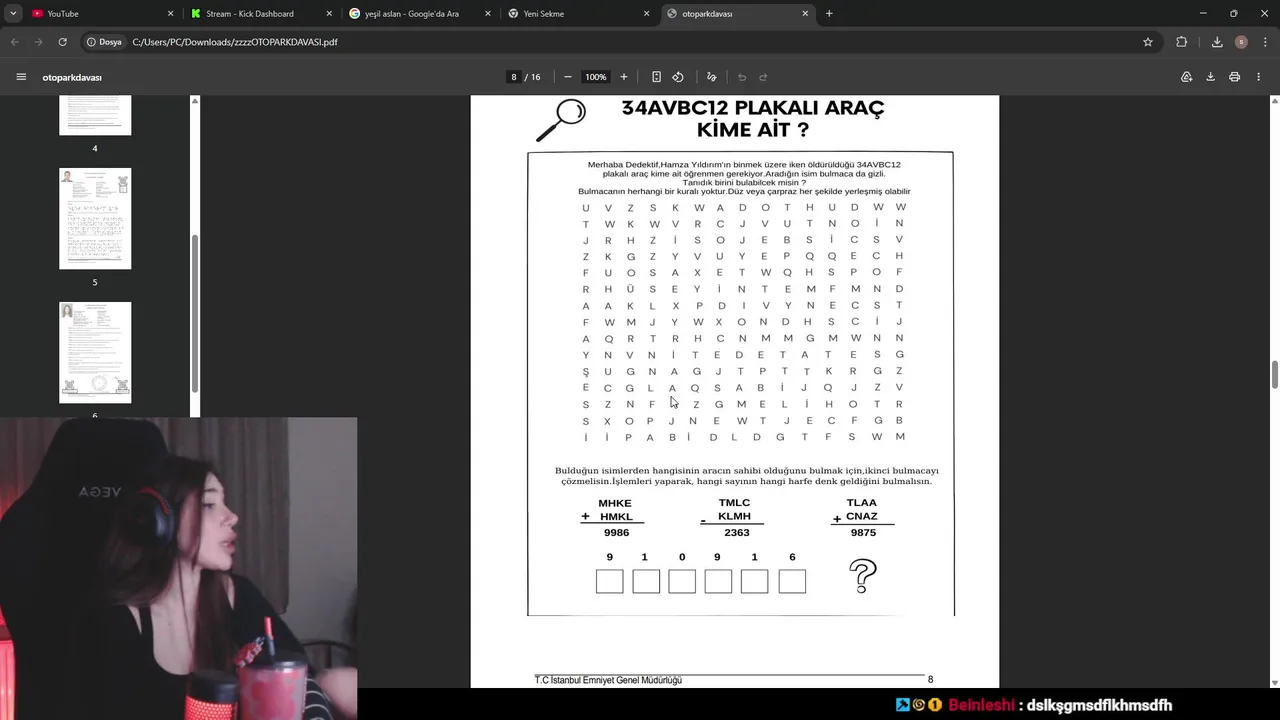Image resolution: width=1280 pixels, height=720 pixels.
Task: Open a new browser tab
Action: [x=829, y=14]
